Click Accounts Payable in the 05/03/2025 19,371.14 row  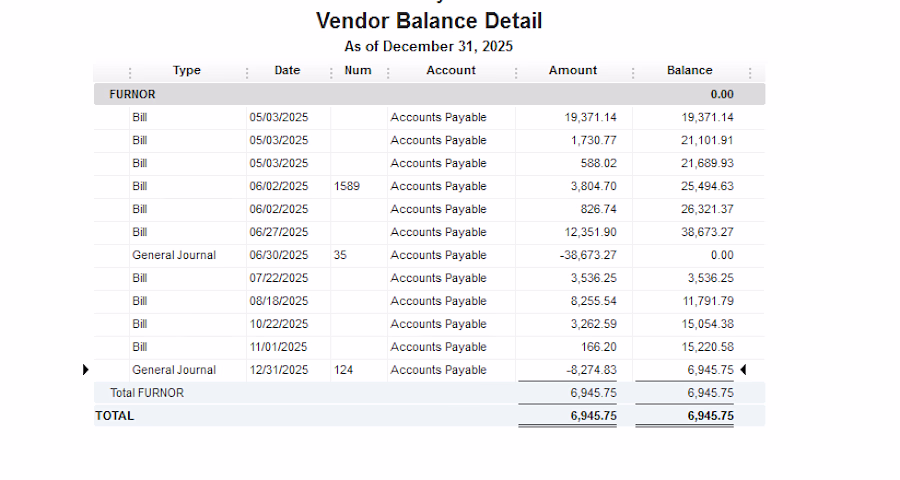tap(439, 118)
